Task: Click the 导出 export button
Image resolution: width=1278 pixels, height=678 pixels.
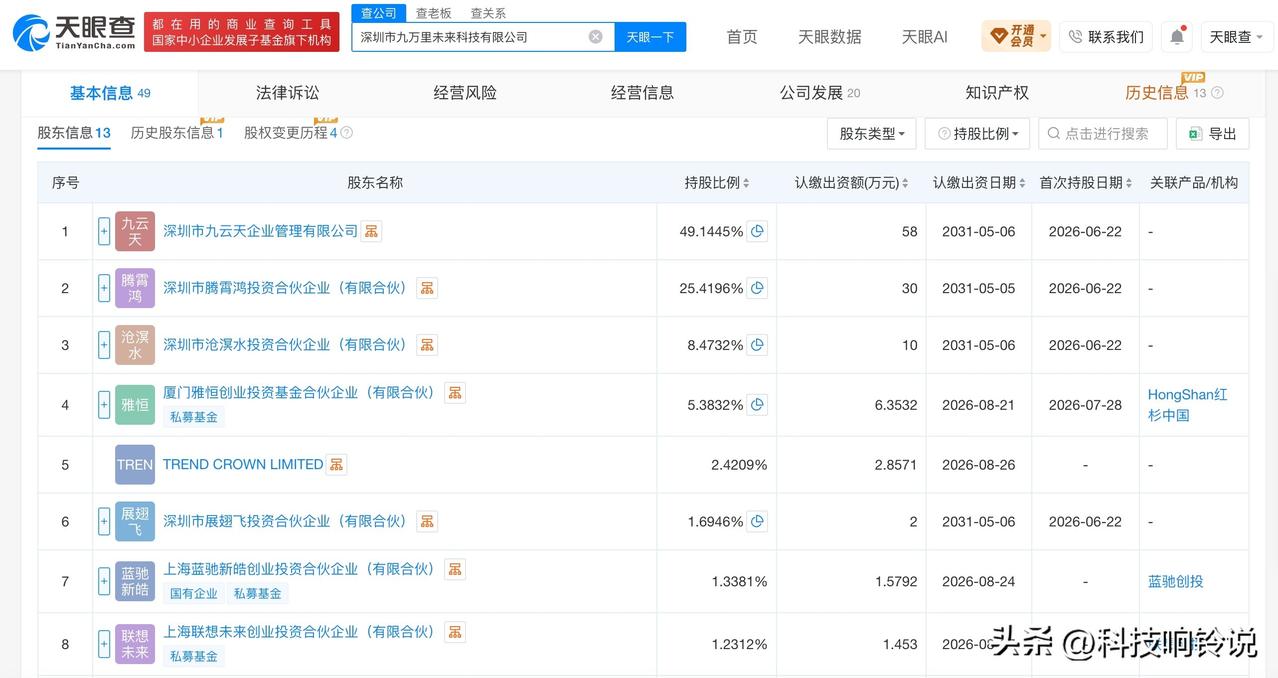Action: (x=1212, y=133)
